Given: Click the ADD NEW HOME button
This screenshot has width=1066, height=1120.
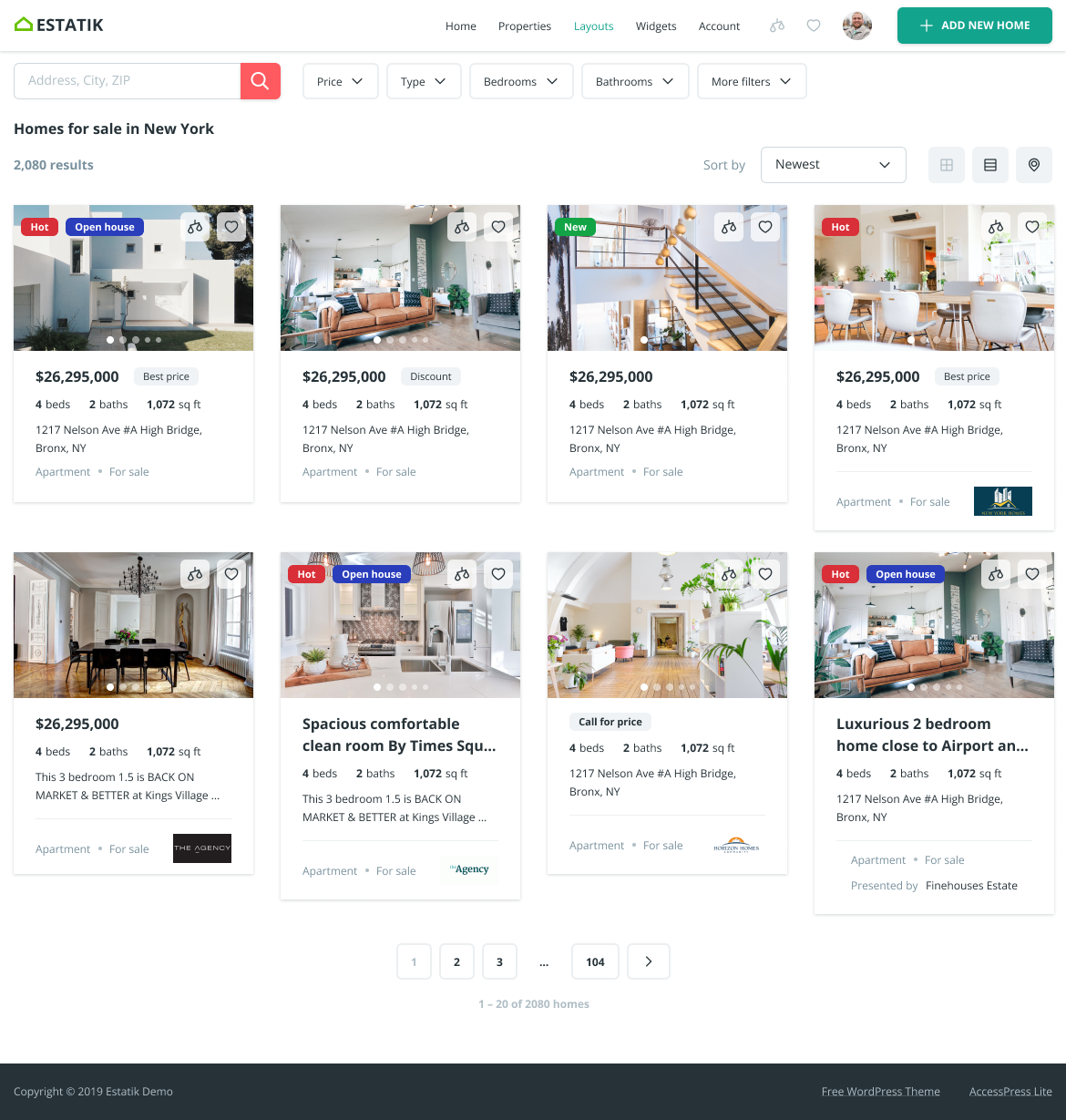Looking at the screenshot, I should 974,26.
